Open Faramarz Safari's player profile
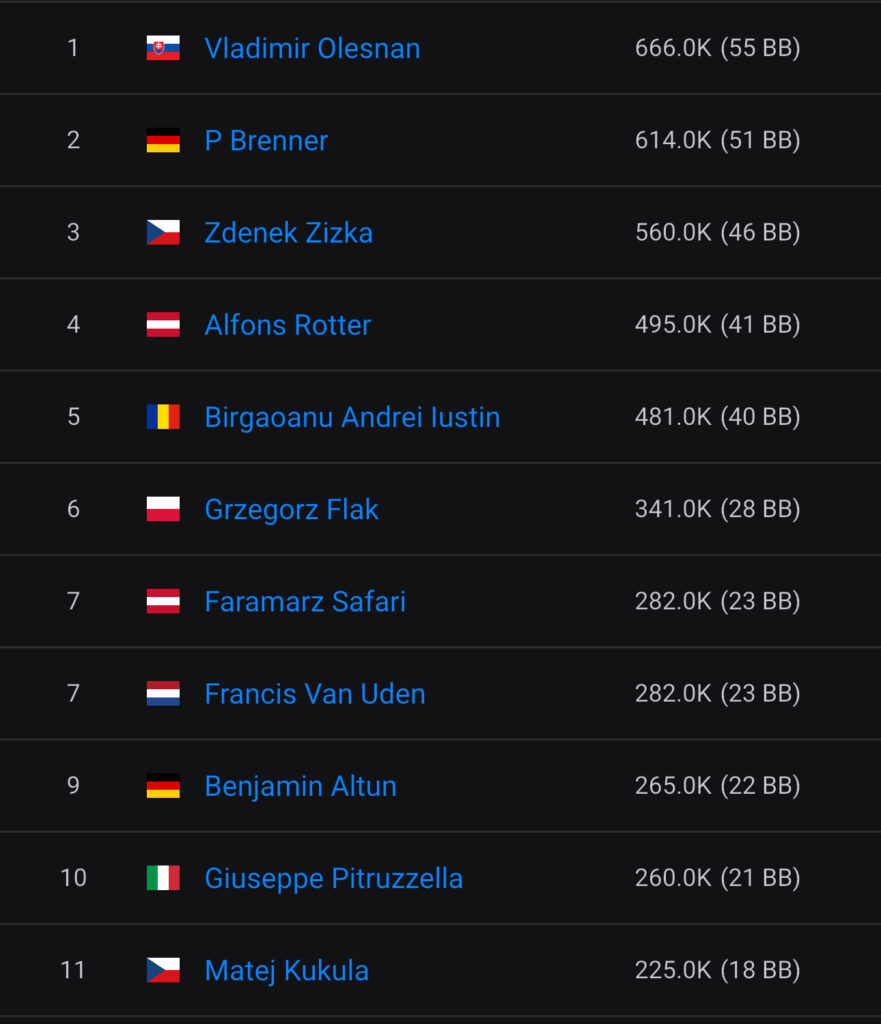Viewport: 881px width, 1024px height. coord(305,602)
